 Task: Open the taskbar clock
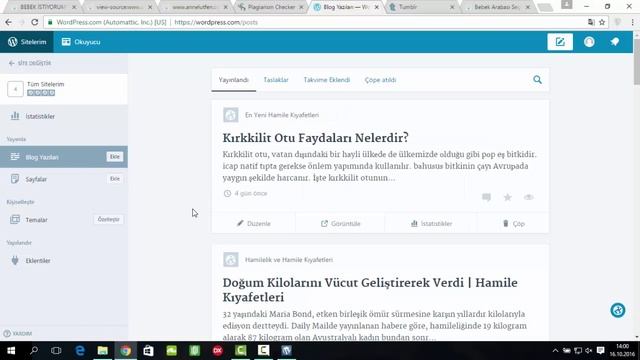point(622,351)
